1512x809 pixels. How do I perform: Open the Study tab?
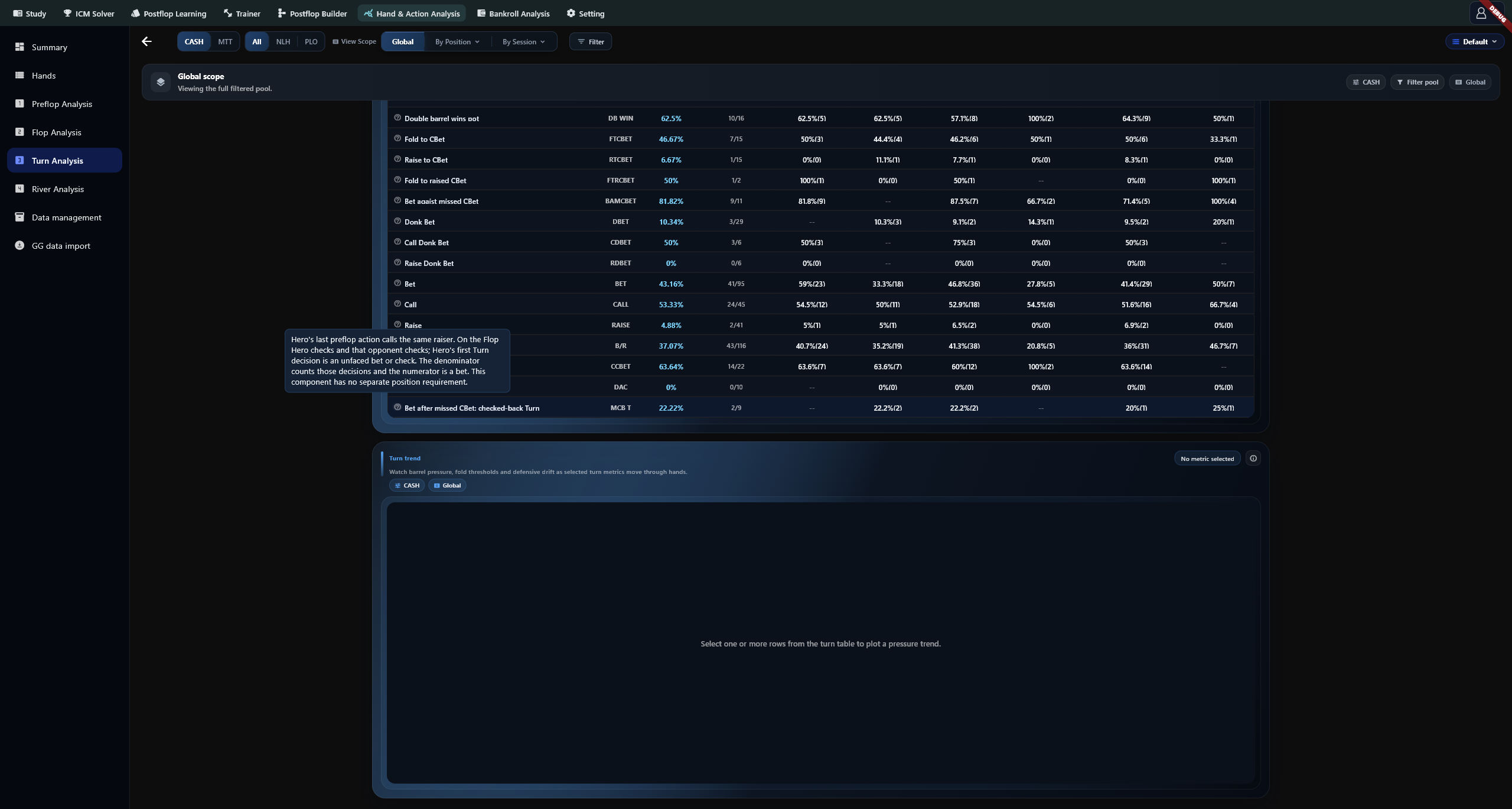[x=30, y=13]
